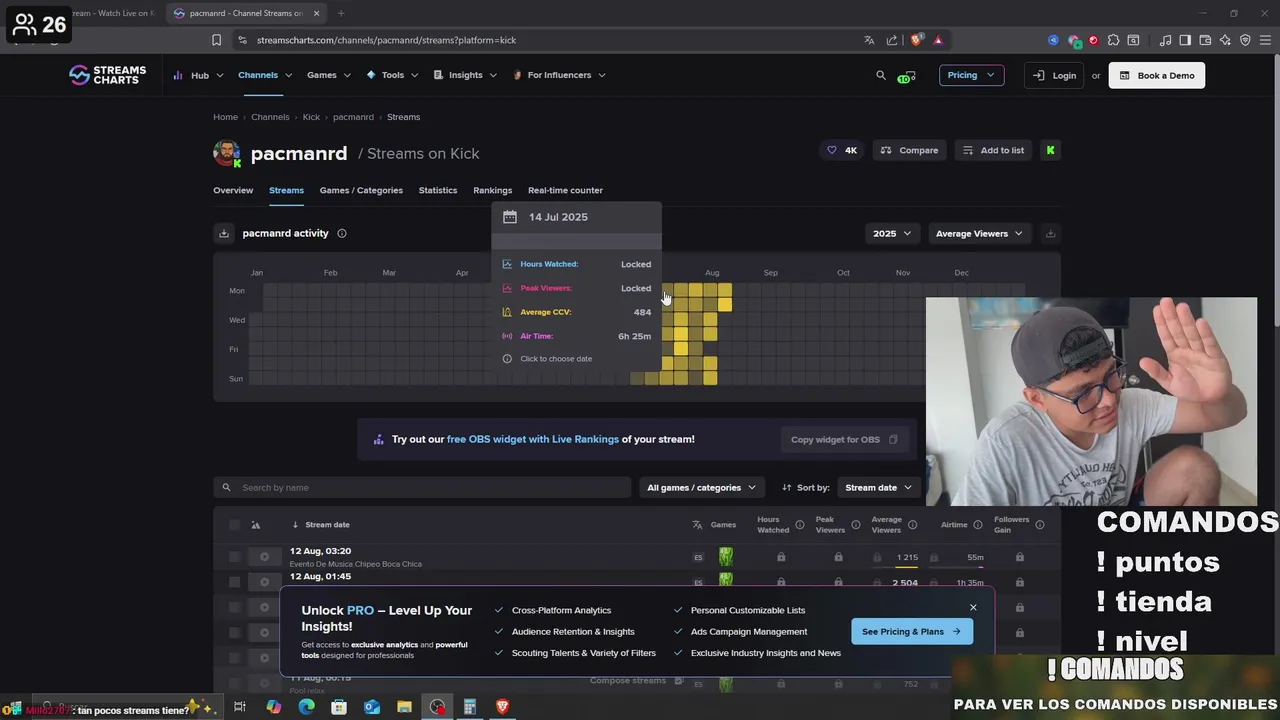Open the Average Viewers metric dropdown

(x=979, y=233)
